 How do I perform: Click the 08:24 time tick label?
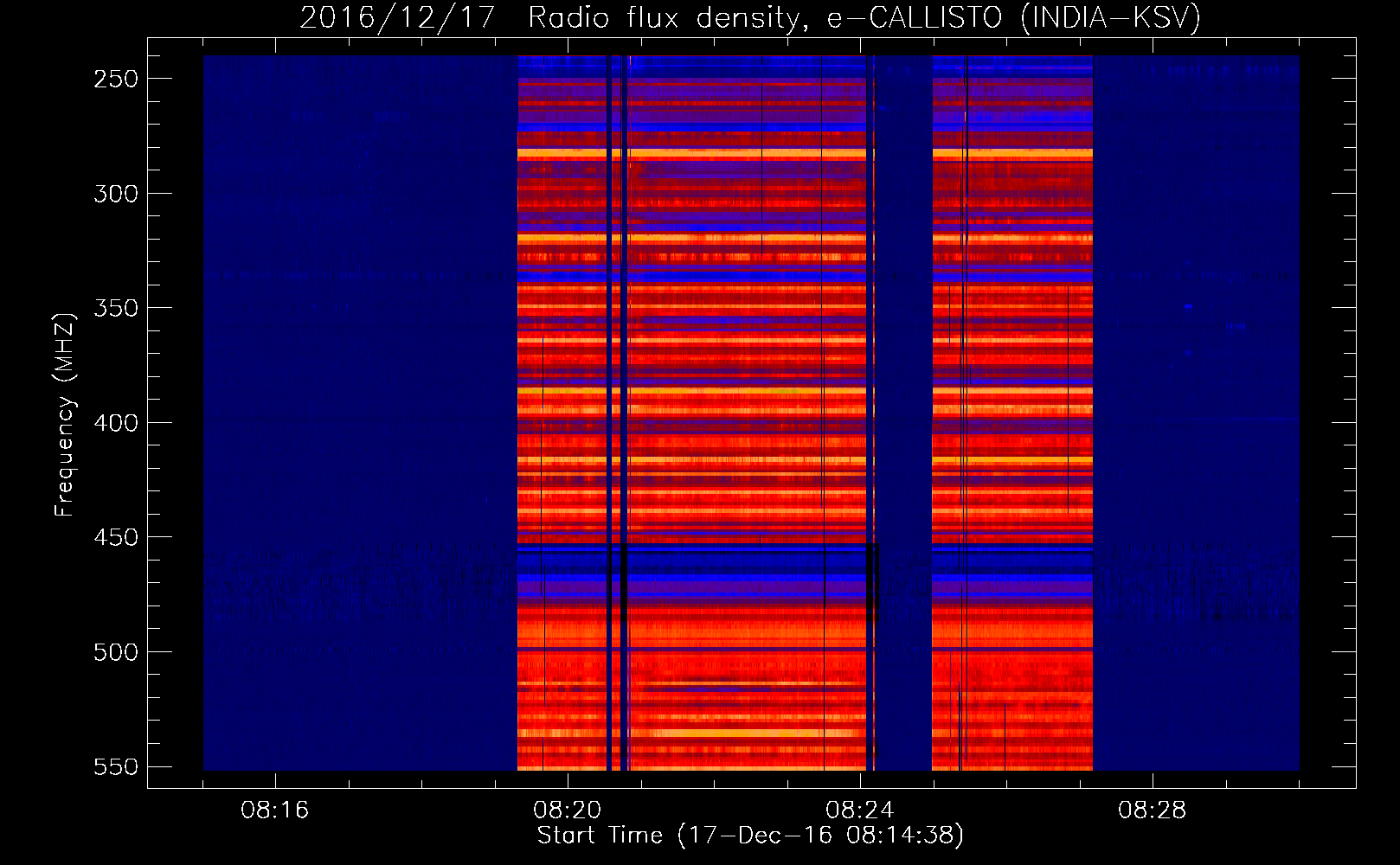tap(860, 811)
